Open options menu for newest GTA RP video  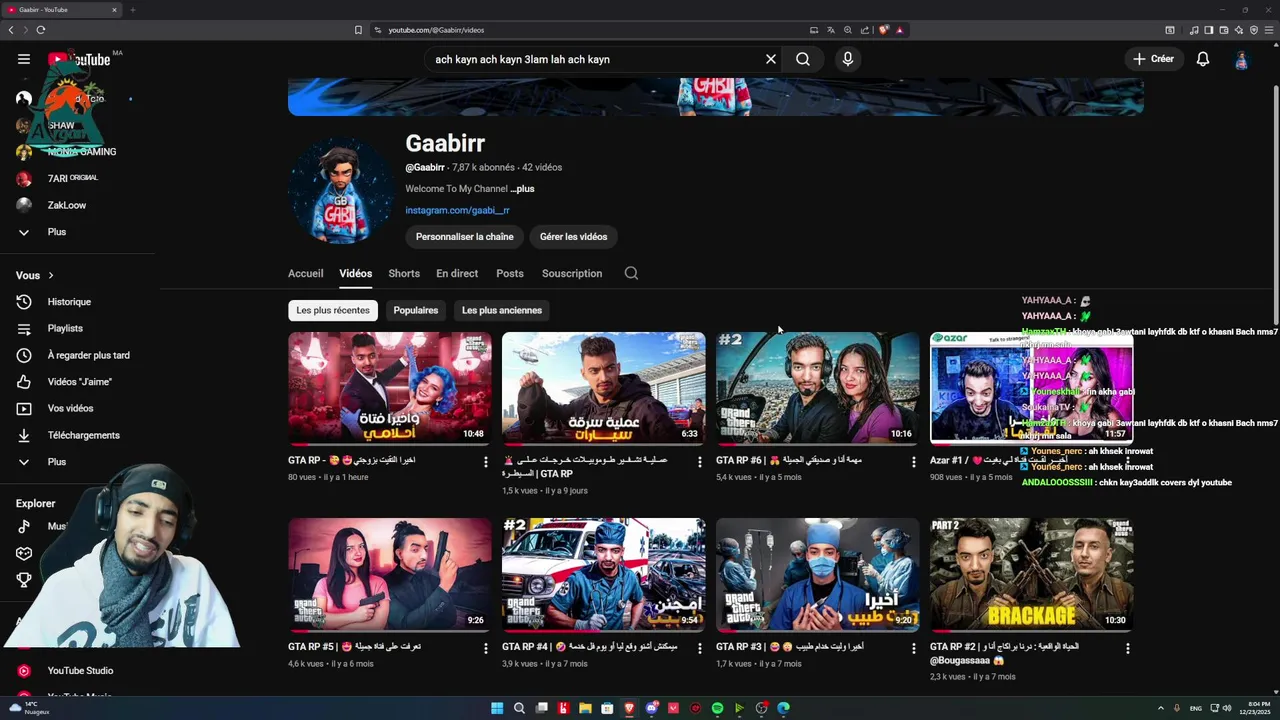[485, 462]
